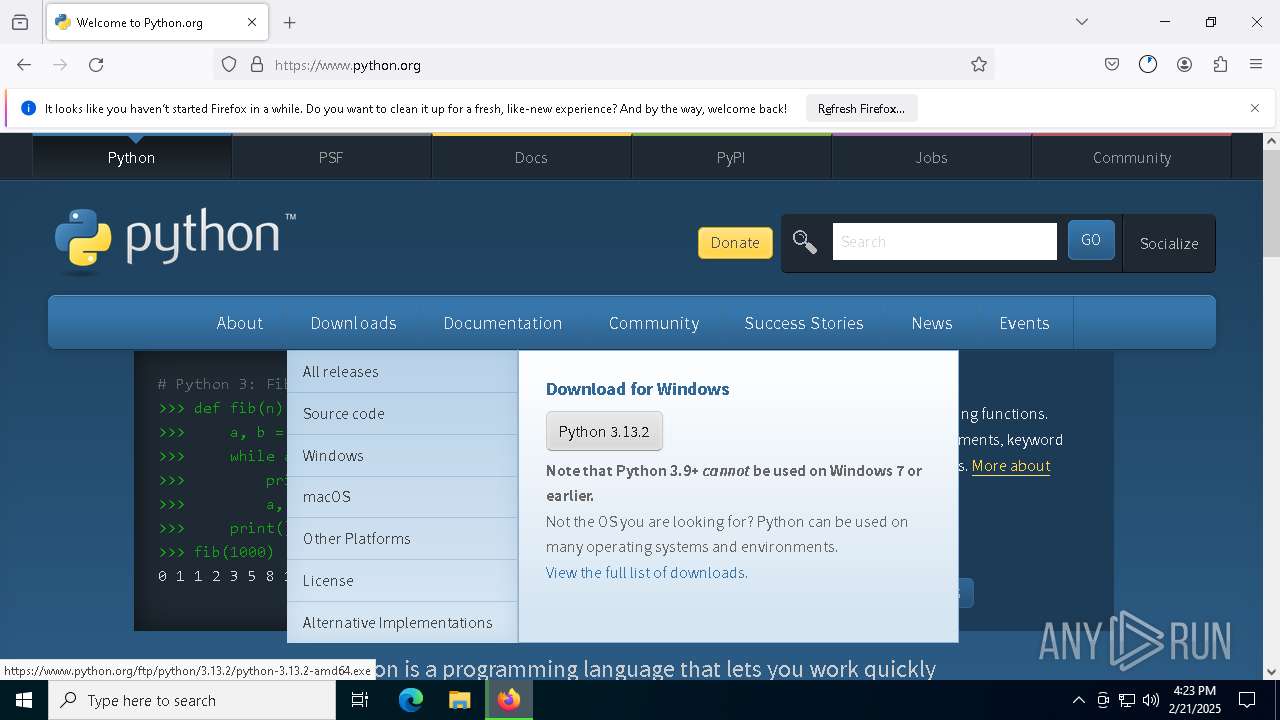Open the volume icon in system tray

(1151, 700)
